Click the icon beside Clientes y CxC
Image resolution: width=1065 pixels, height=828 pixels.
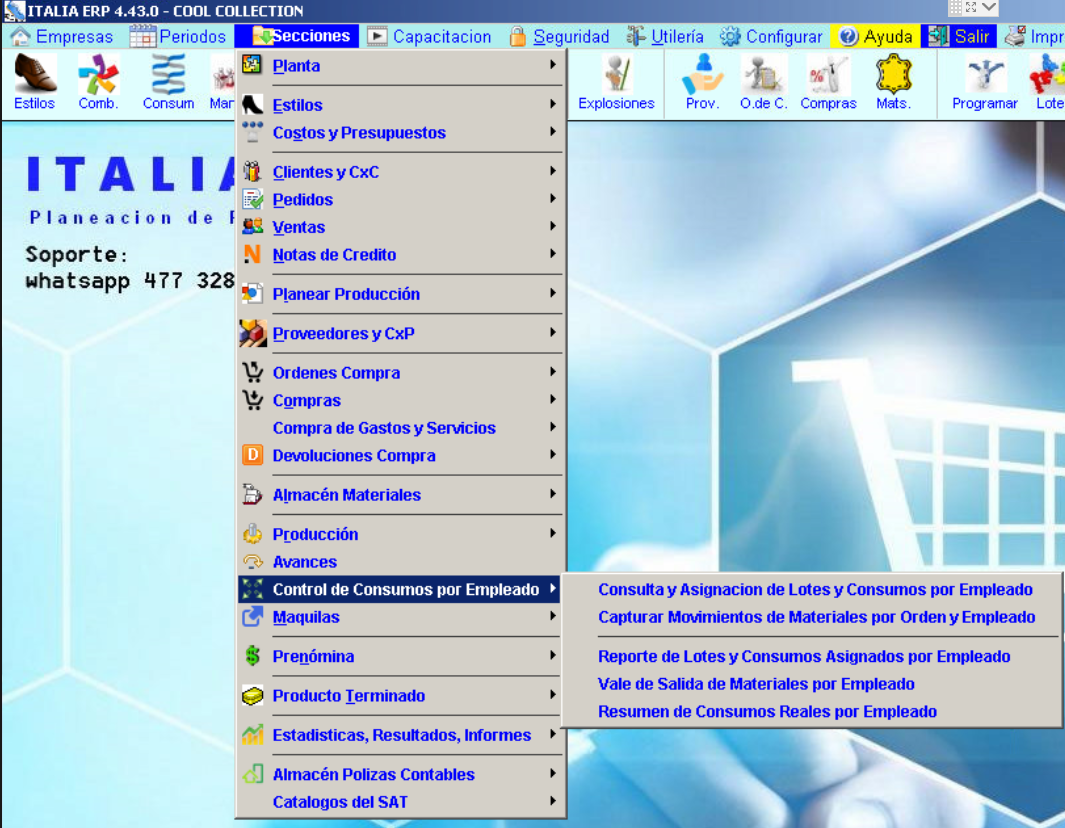252,171
